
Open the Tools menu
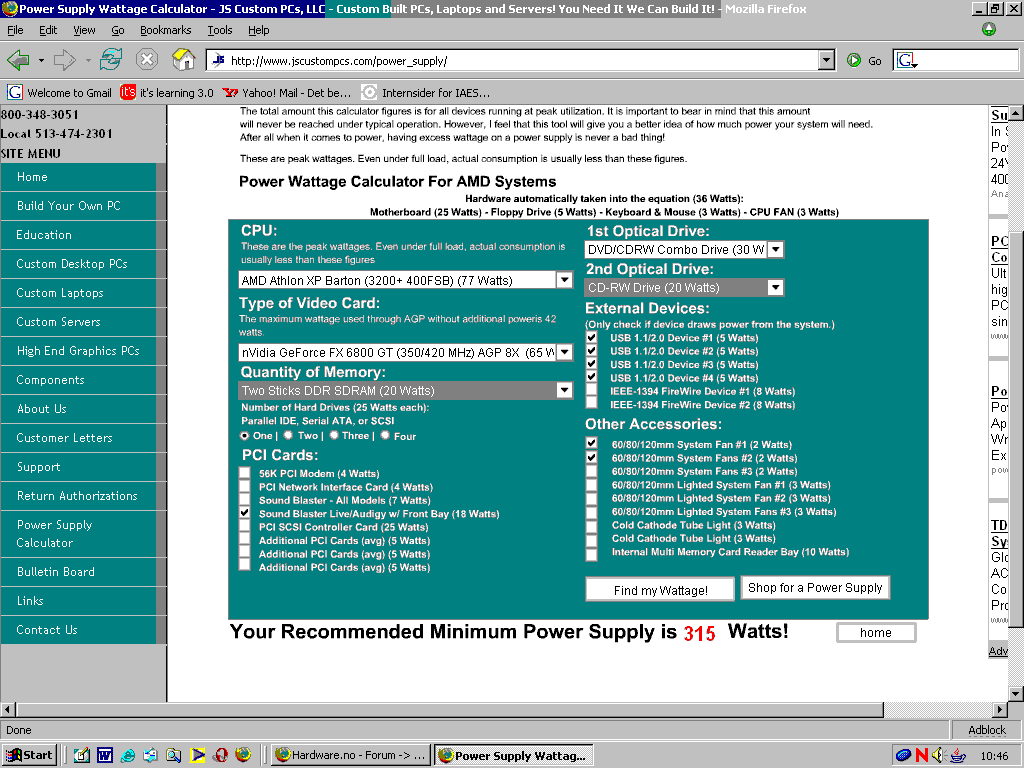(220, 31)
